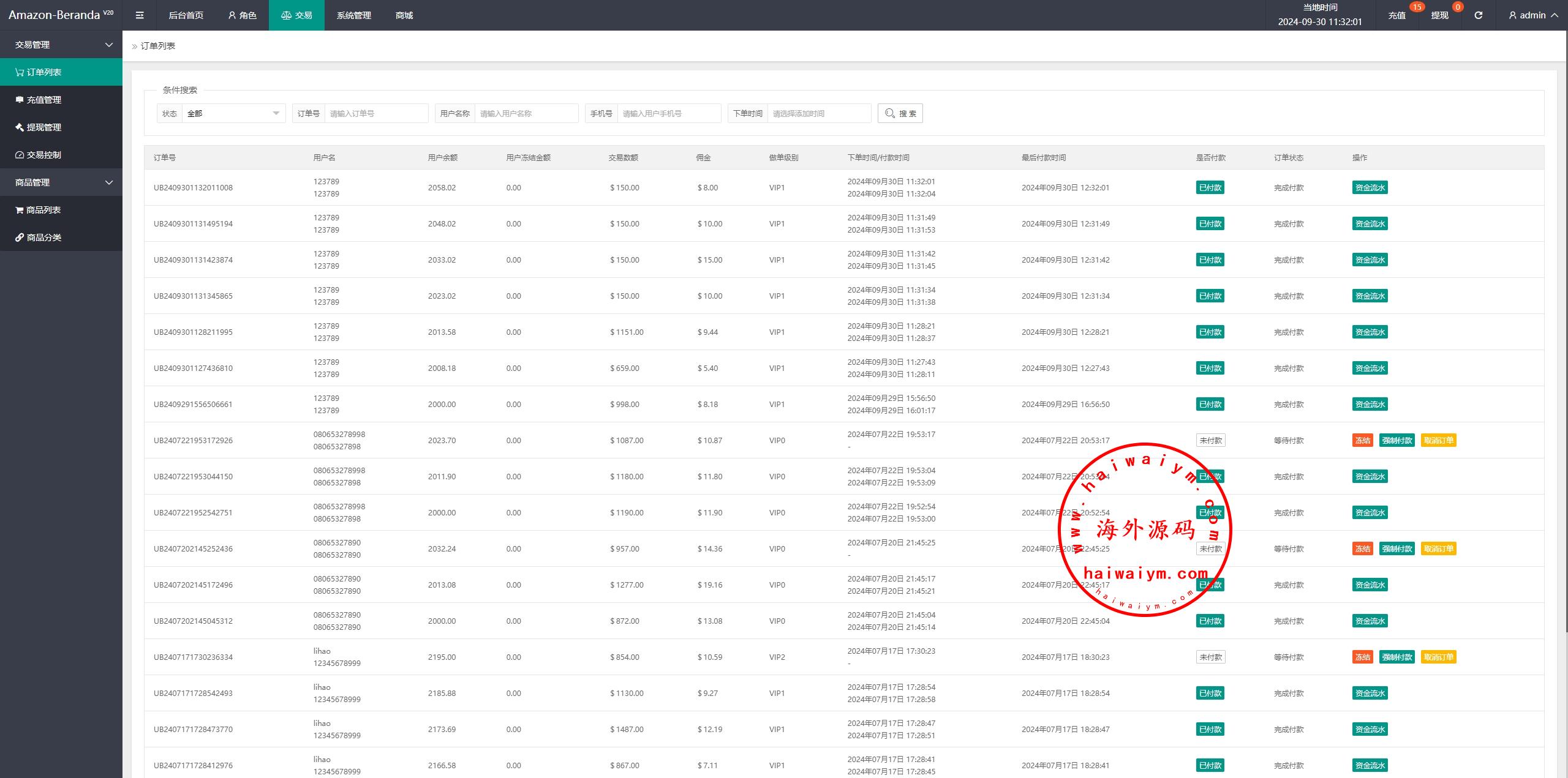Image resolution: width=1568 pixels, height=778 pixels.
Task: Open 提现管理 hammer item in sidebar
Action: pyautogui.click(x=44, y=127)
